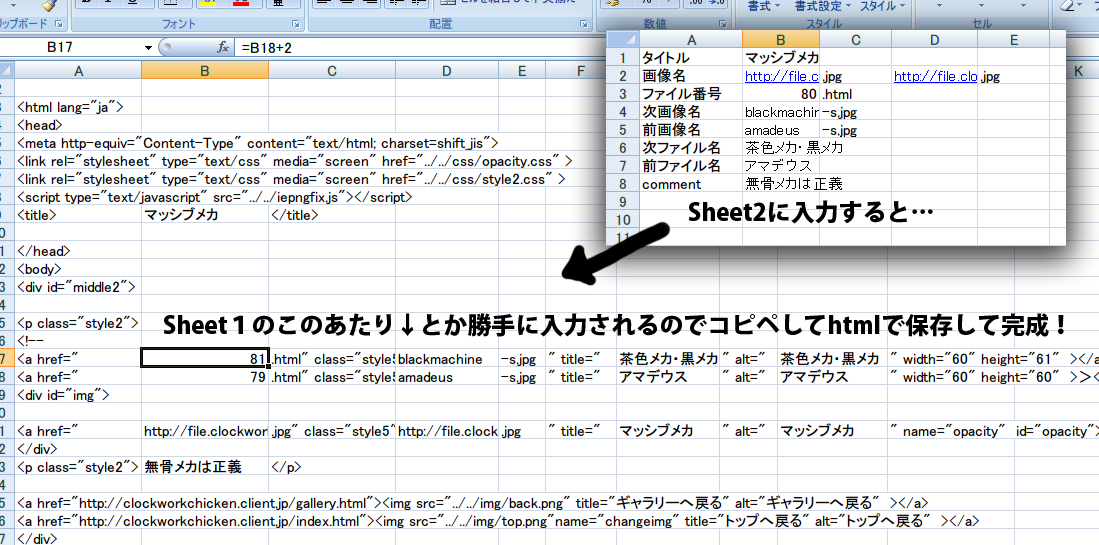Click 無骨メカは正義 cell beside <p class="style2">
1099x545 pixels.
pos(205,467)
